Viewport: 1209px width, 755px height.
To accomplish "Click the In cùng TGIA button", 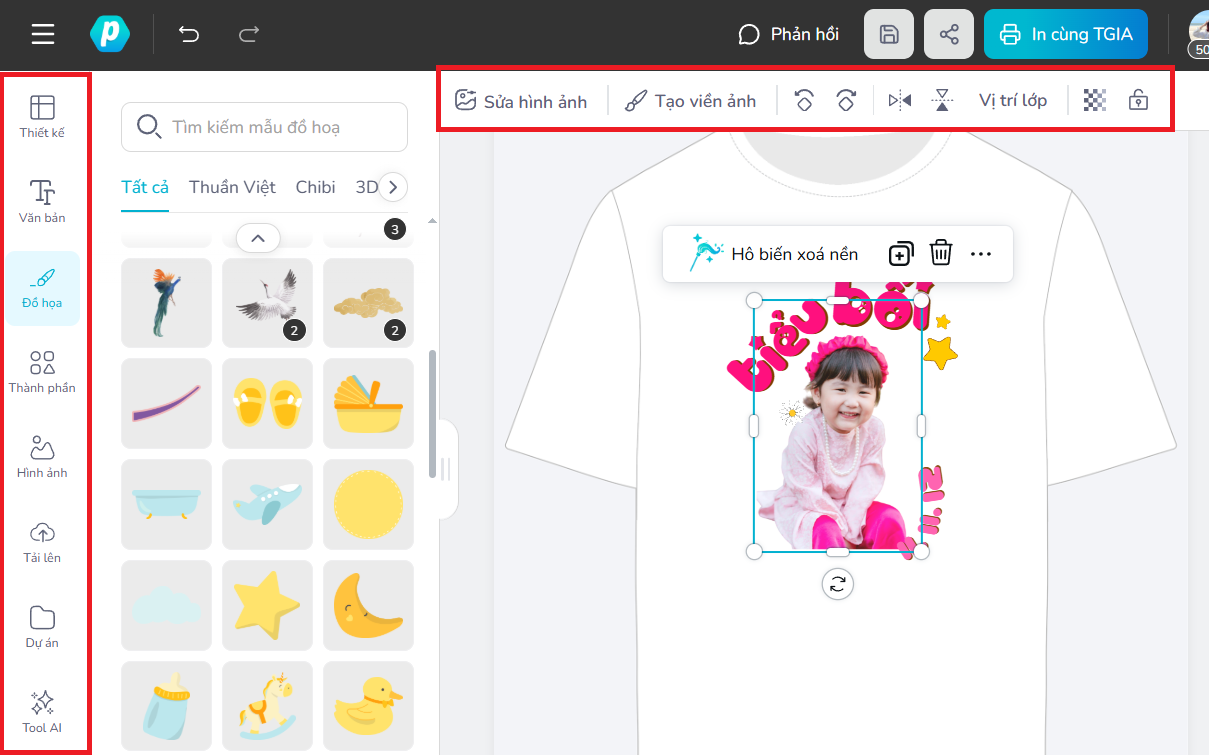I will [1065, 34].
